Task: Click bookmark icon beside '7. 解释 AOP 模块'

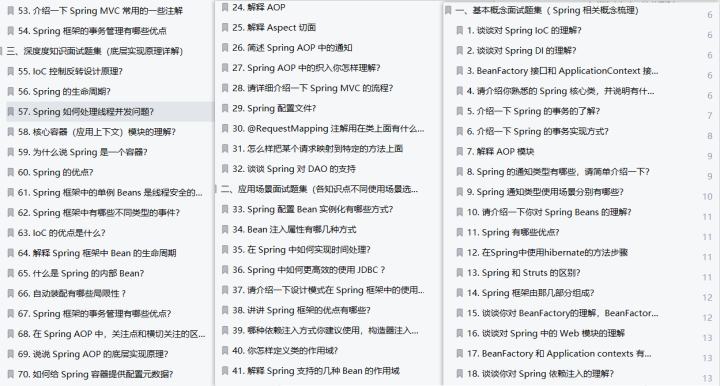Action: pyautogui.click(x=460, y=151)
